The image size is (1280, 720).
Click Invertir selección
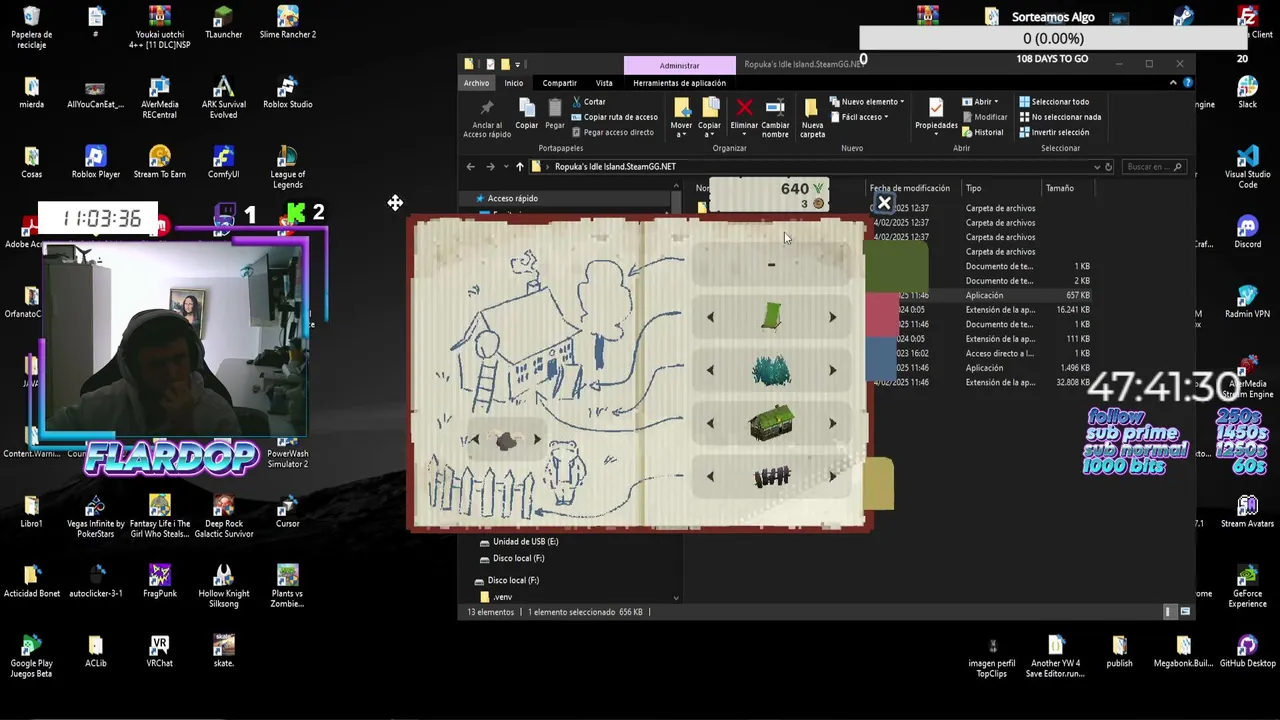tap(1054, 132)
